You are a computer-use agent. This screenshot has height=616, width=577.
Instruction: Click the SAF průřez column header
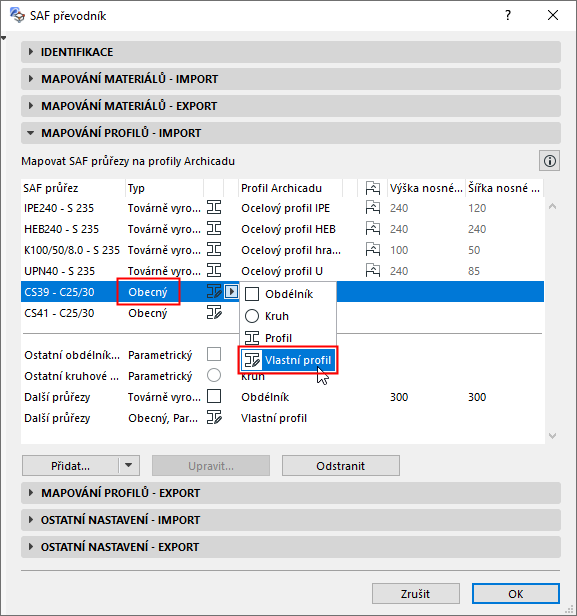point(73,188)
